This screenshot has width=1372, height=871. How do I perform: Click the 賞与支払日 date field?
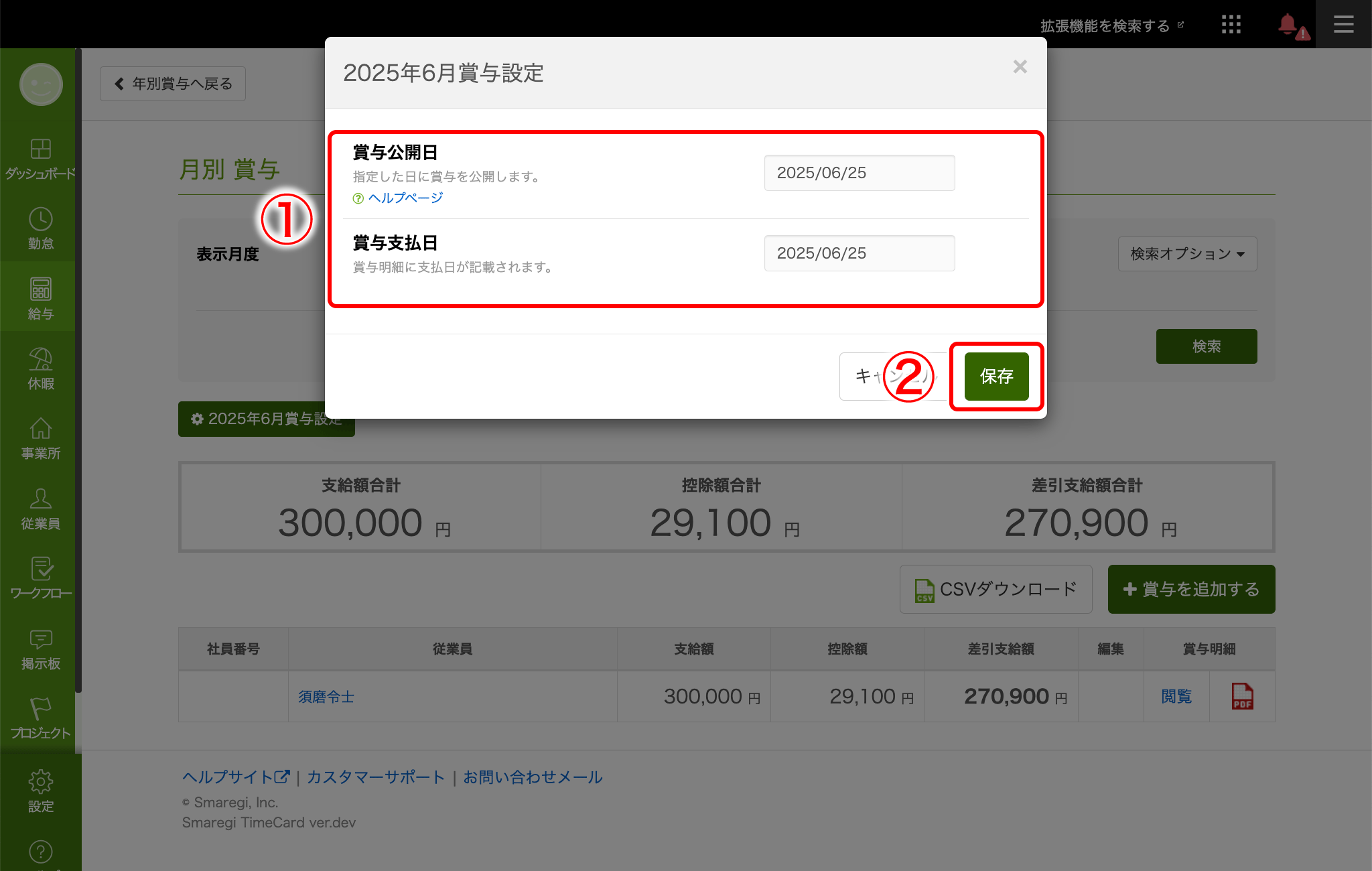tap(859, 253)
